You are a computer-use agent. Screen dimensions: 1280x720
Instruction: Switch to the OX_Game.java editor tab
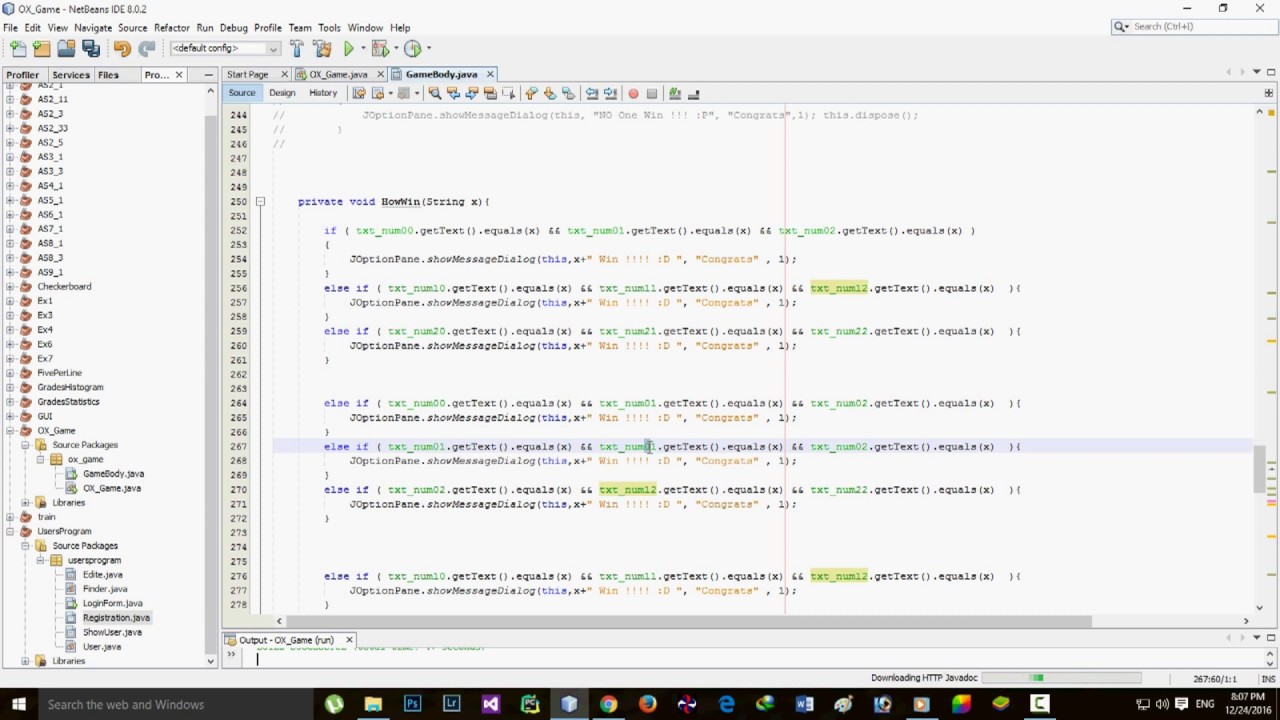pyautogui.click(x=338, y=74)
